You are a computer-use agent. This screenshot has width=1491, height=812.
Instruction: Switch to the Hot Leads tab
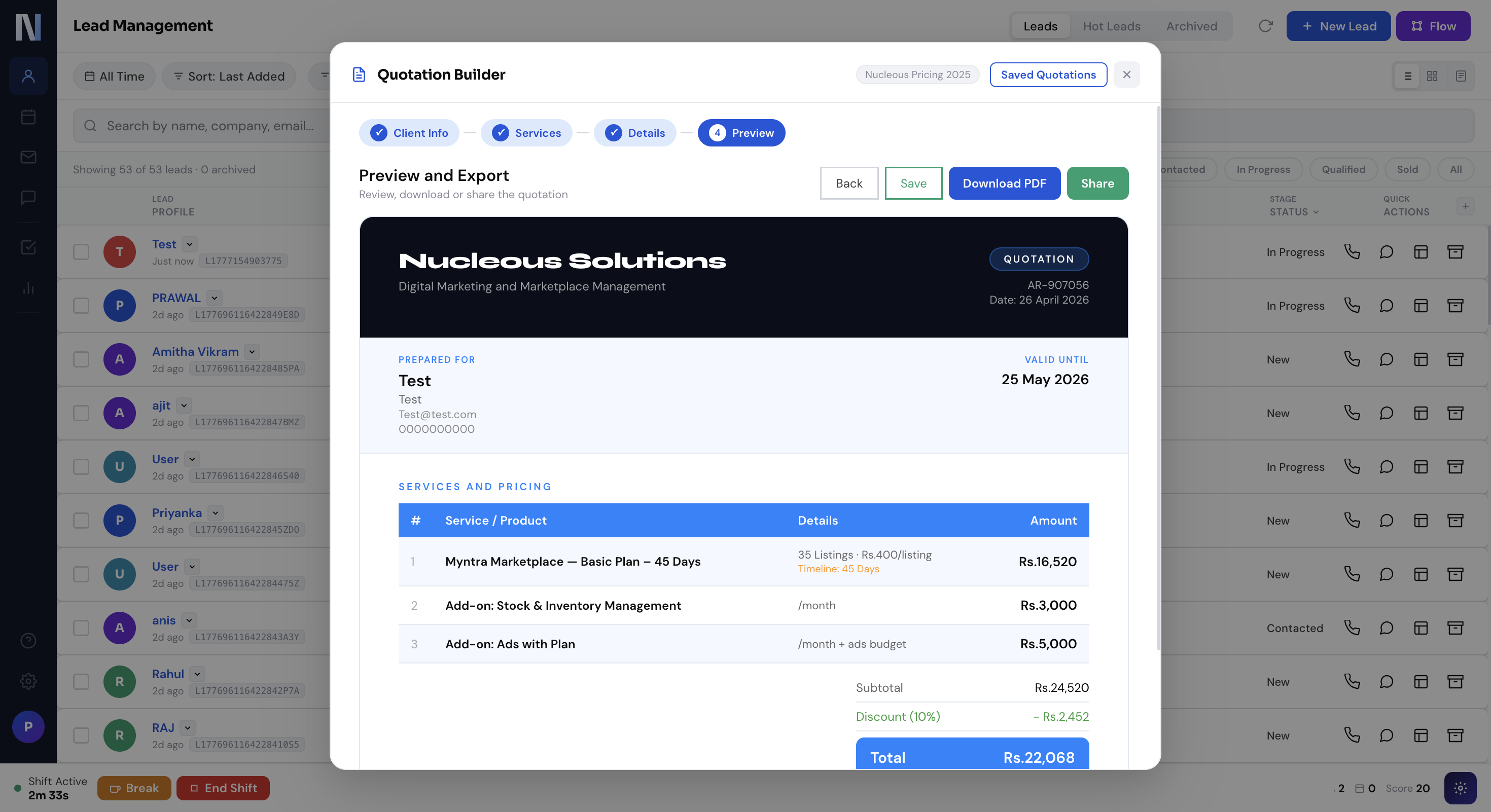click(x=1111, y=26)
